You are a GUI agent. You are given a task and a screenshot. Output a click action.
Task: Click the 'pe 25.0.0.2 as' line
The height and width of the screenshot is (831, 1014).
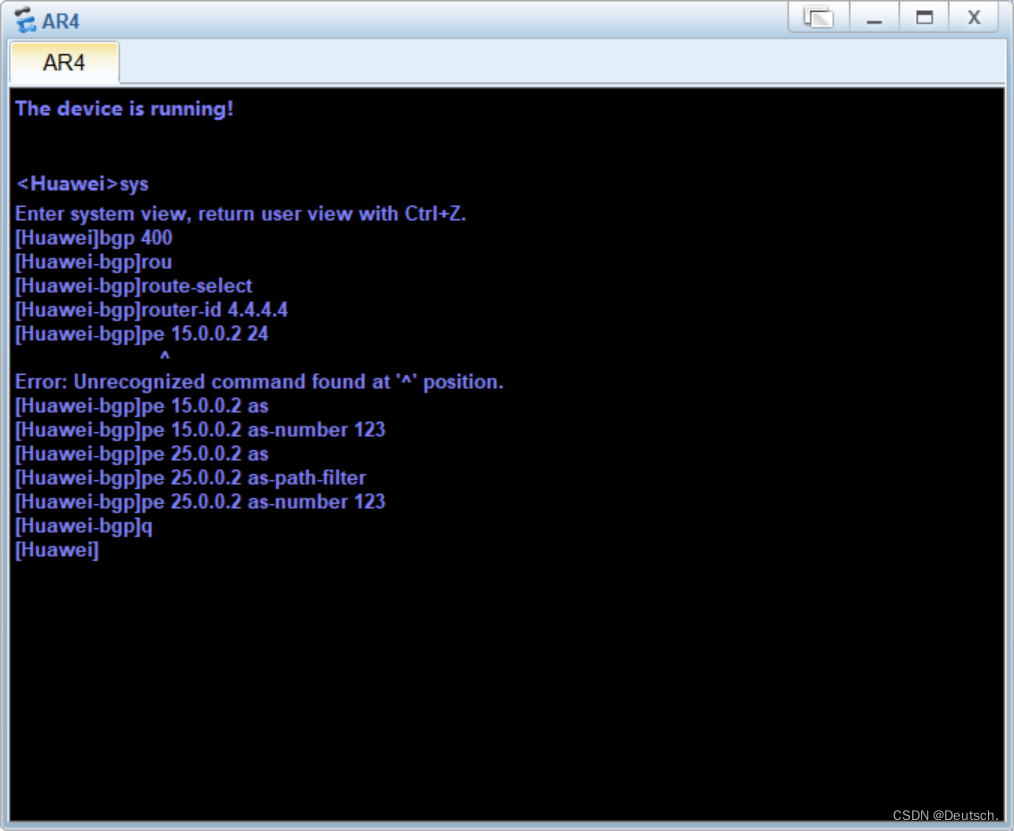(x=142, y=454)
